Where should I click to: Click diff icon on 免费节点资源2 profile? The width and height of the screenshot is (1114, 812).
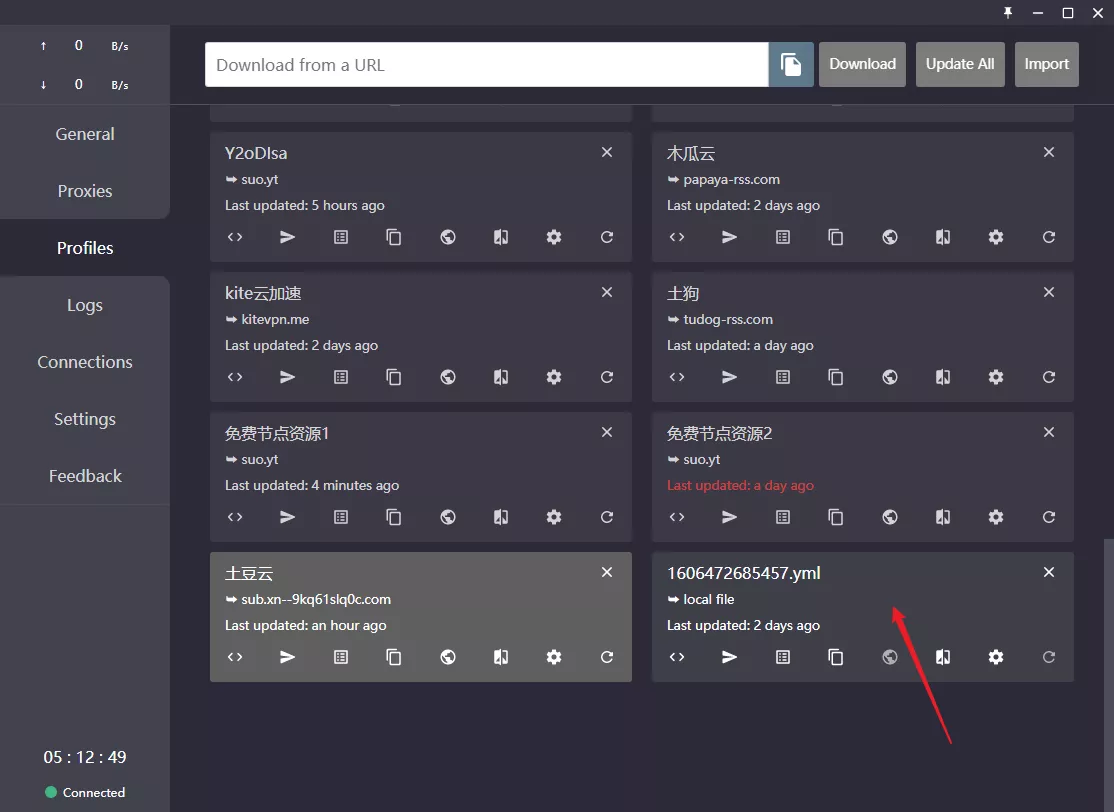click(943, 517)
